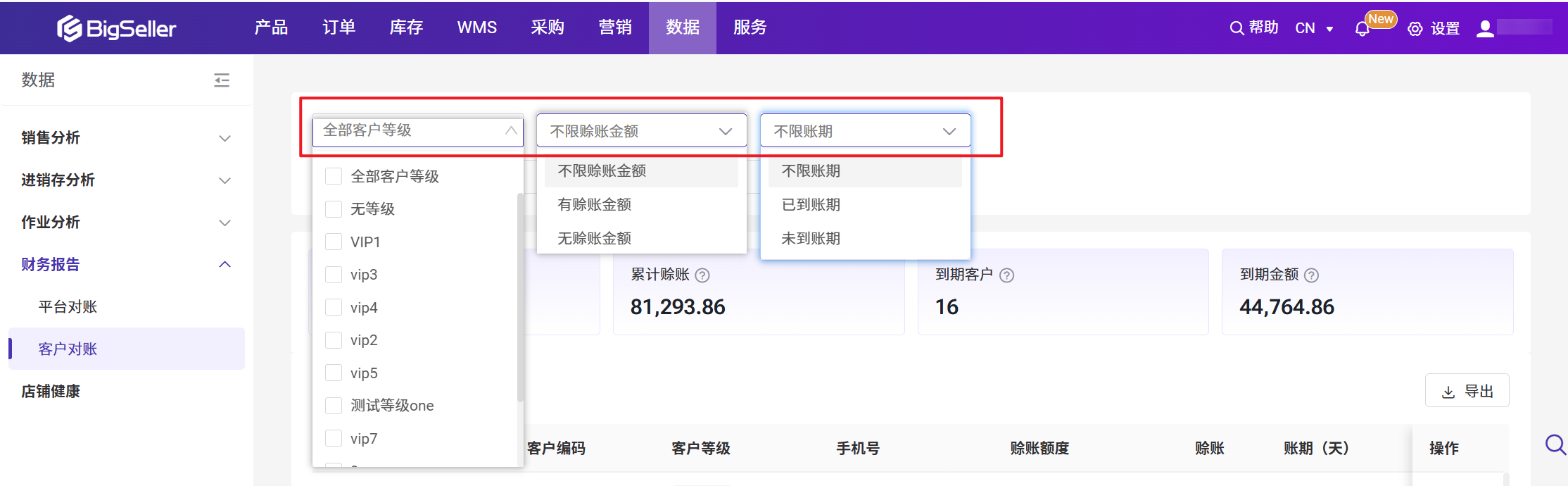Image resolution: width=1568 pixels, height=486 pixels.
Task: Tick the VIP1 customer level checkbox
Action: [334, 242]
